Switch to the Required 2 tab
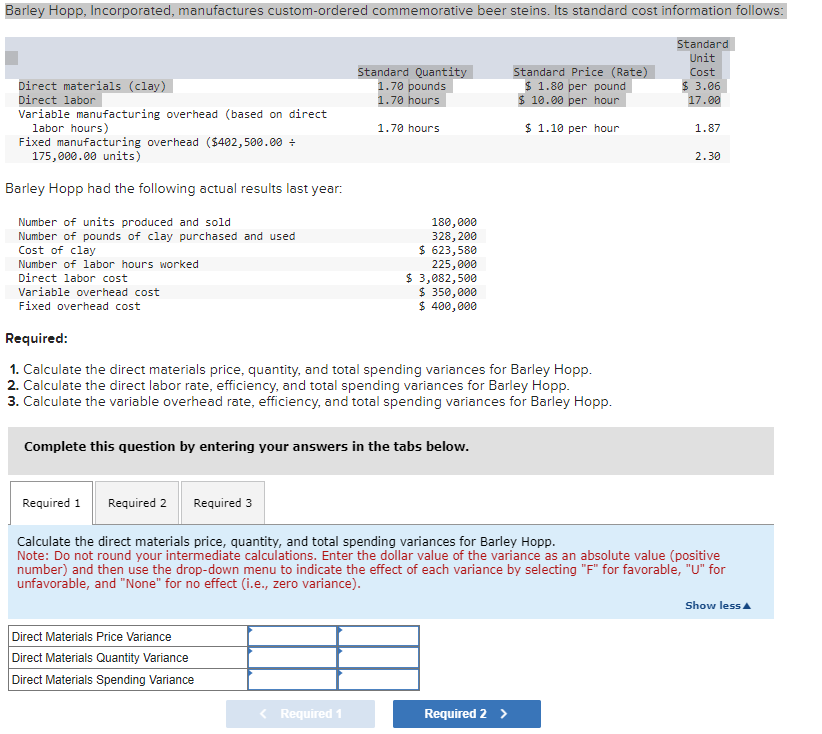The image size is (822, 734). coord(136,502)
